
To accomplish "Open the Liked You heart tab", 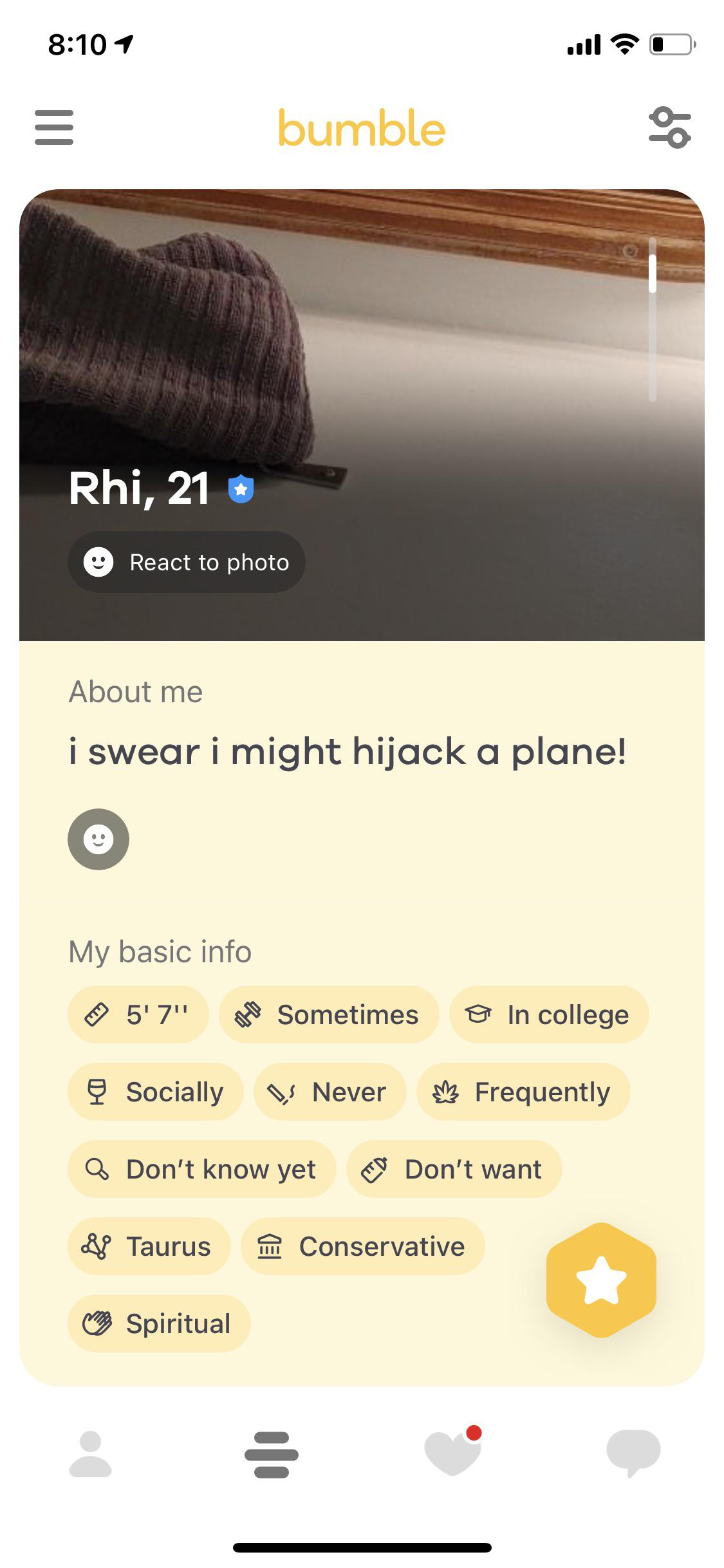I will pyautogui.click(x=453, y=1453).
